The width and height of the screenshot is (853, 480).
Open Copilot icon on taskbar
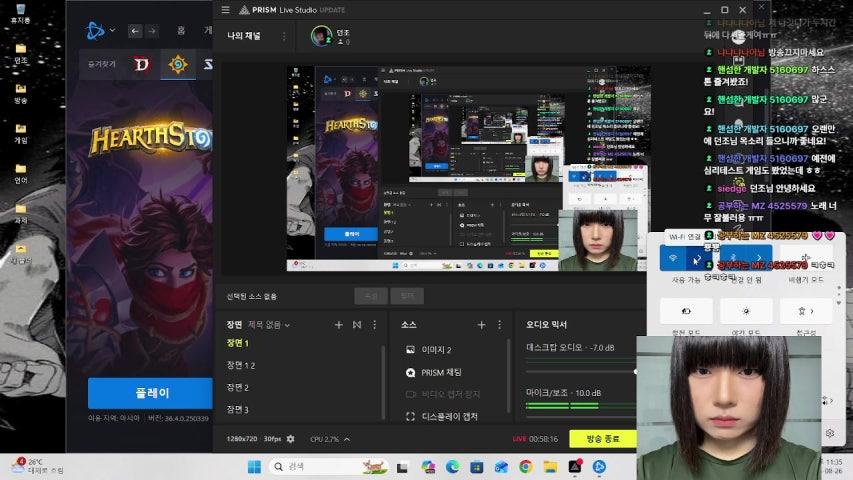coord(428,467)
